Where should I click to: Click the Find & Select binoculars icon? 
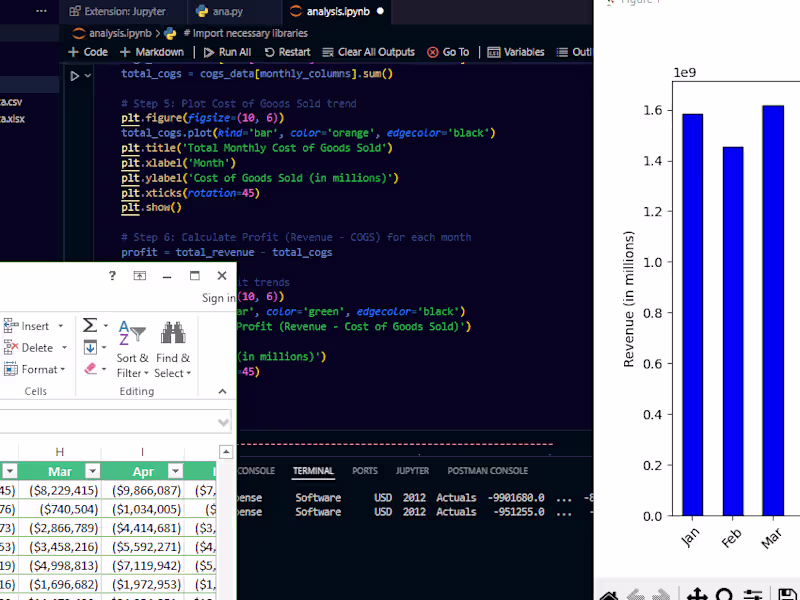coord(172,333)
